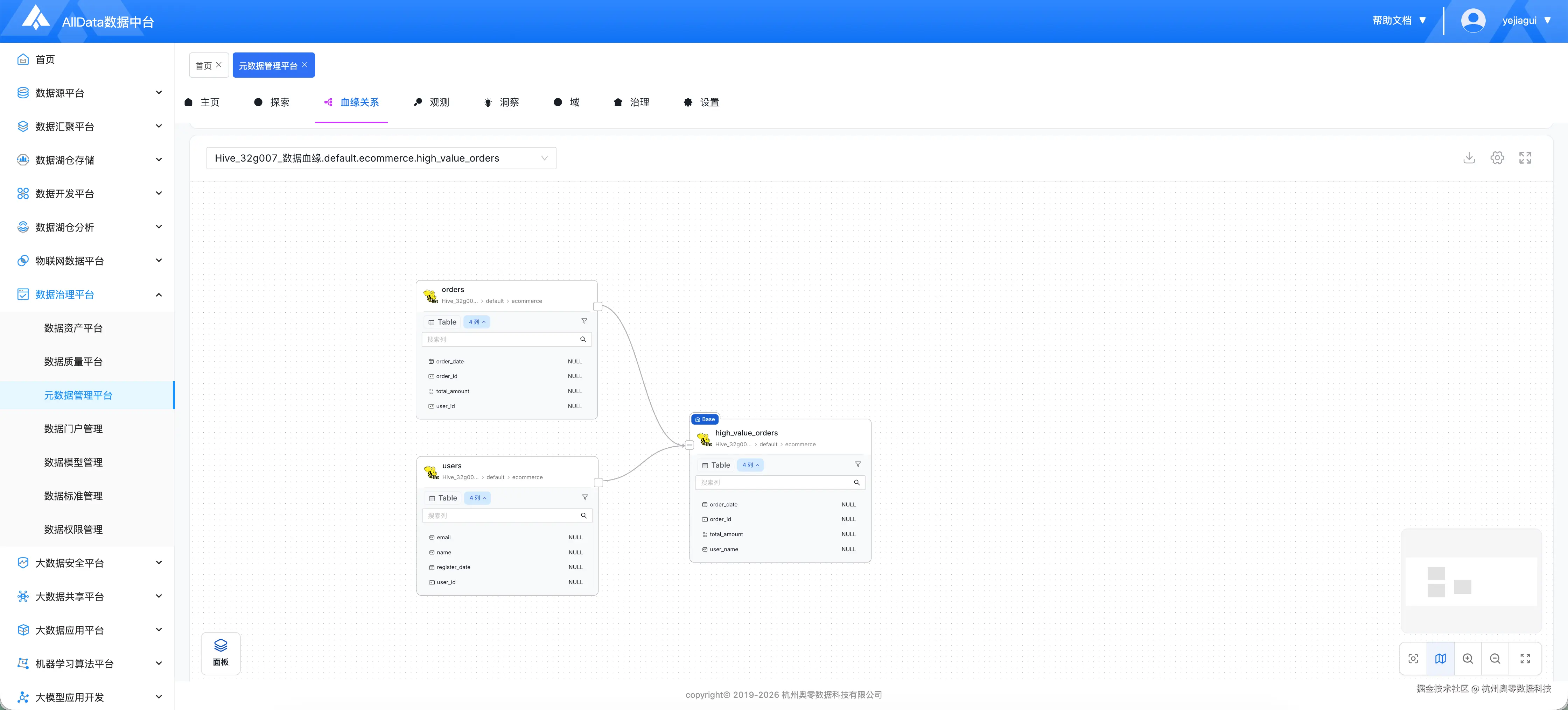
Task: Open the 设置 tab
Action: tap(702, 102)
